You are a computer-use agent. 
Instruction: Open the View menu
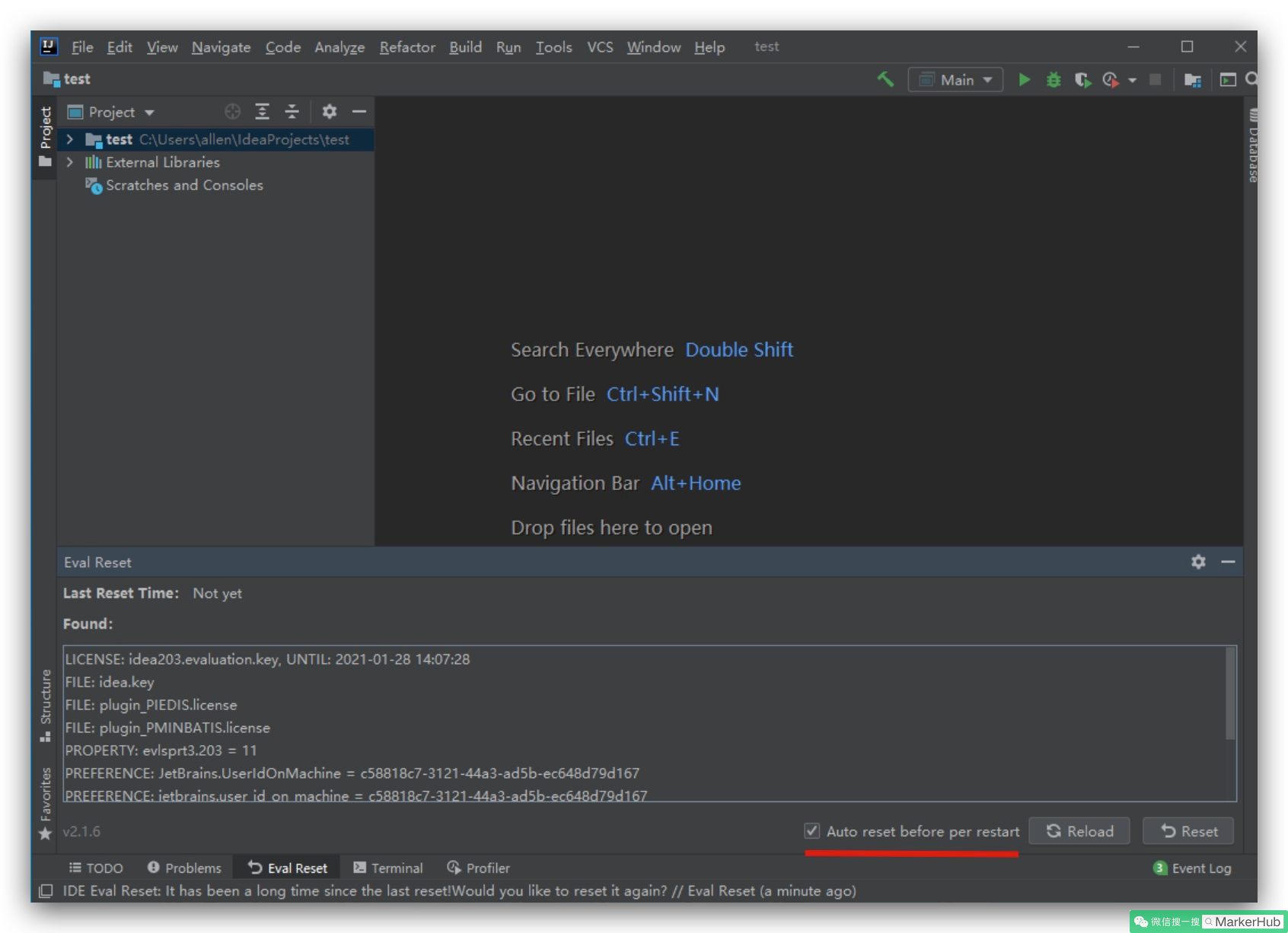click(x=162, y=47)
